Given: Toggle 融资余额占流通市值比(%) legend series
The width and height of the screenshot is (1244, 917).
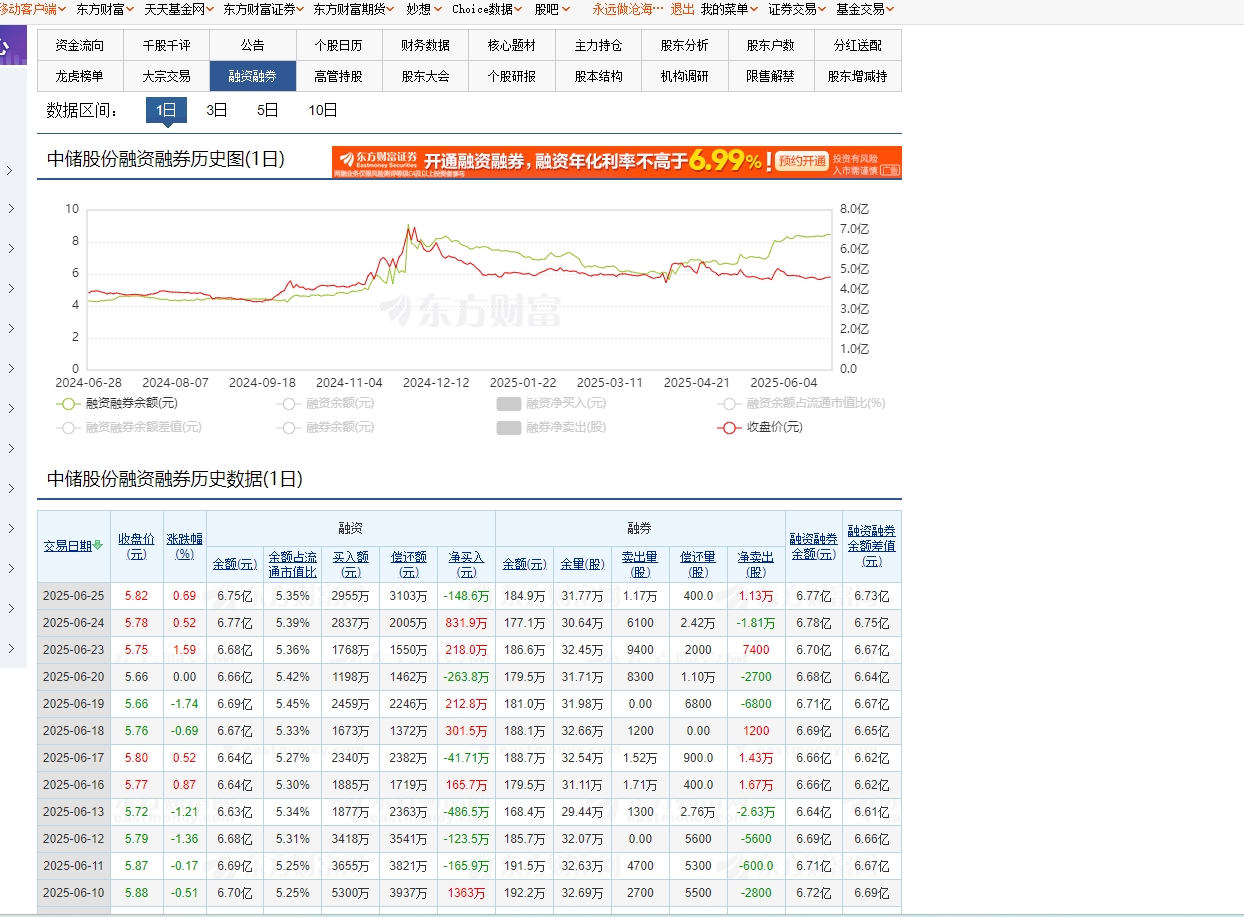Looking at the screenshot, I should point(802,403).
